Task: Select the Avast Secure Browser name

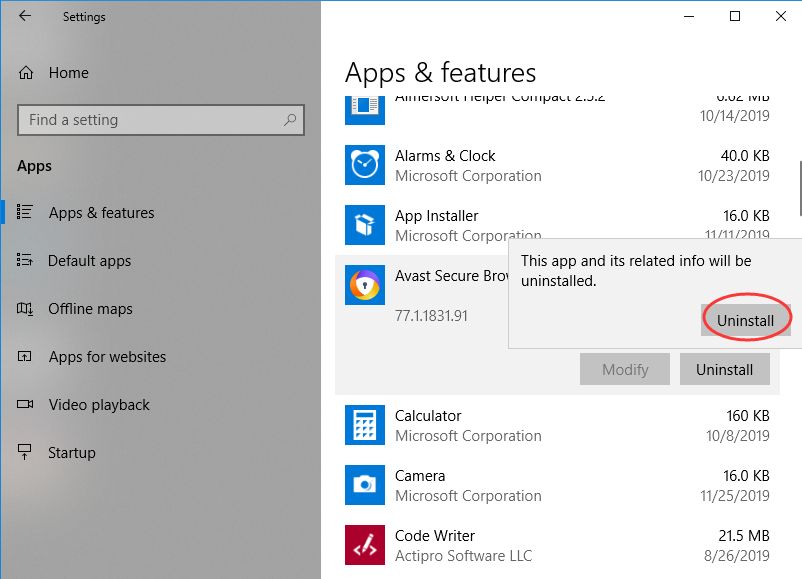Action: [x=451, y=276]
